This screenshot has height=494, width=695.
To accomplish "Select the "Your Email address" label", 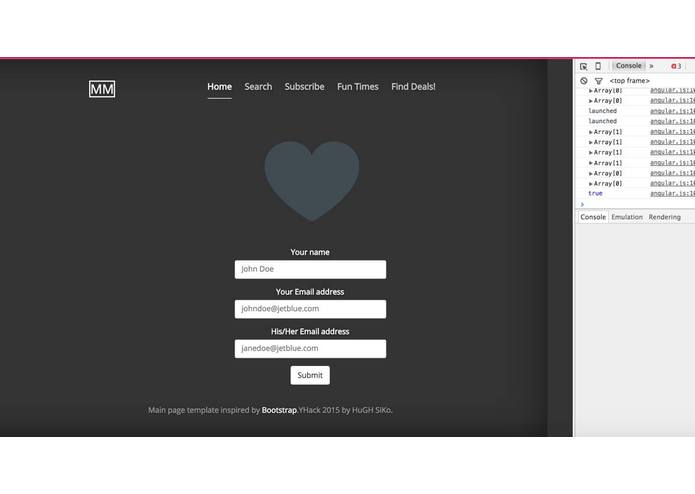I will [x=310, y=292].
